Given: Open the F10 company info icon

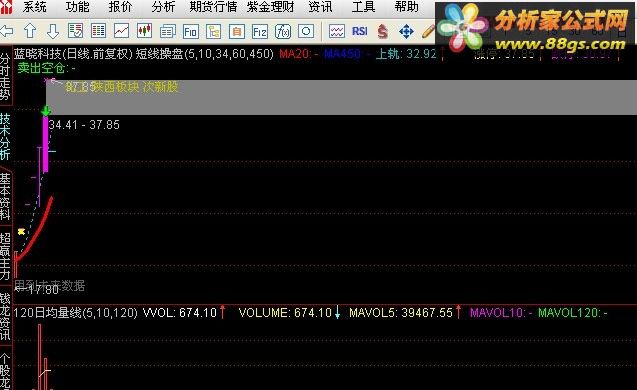Looking at the screenshot, I should (x=191, y=31).
